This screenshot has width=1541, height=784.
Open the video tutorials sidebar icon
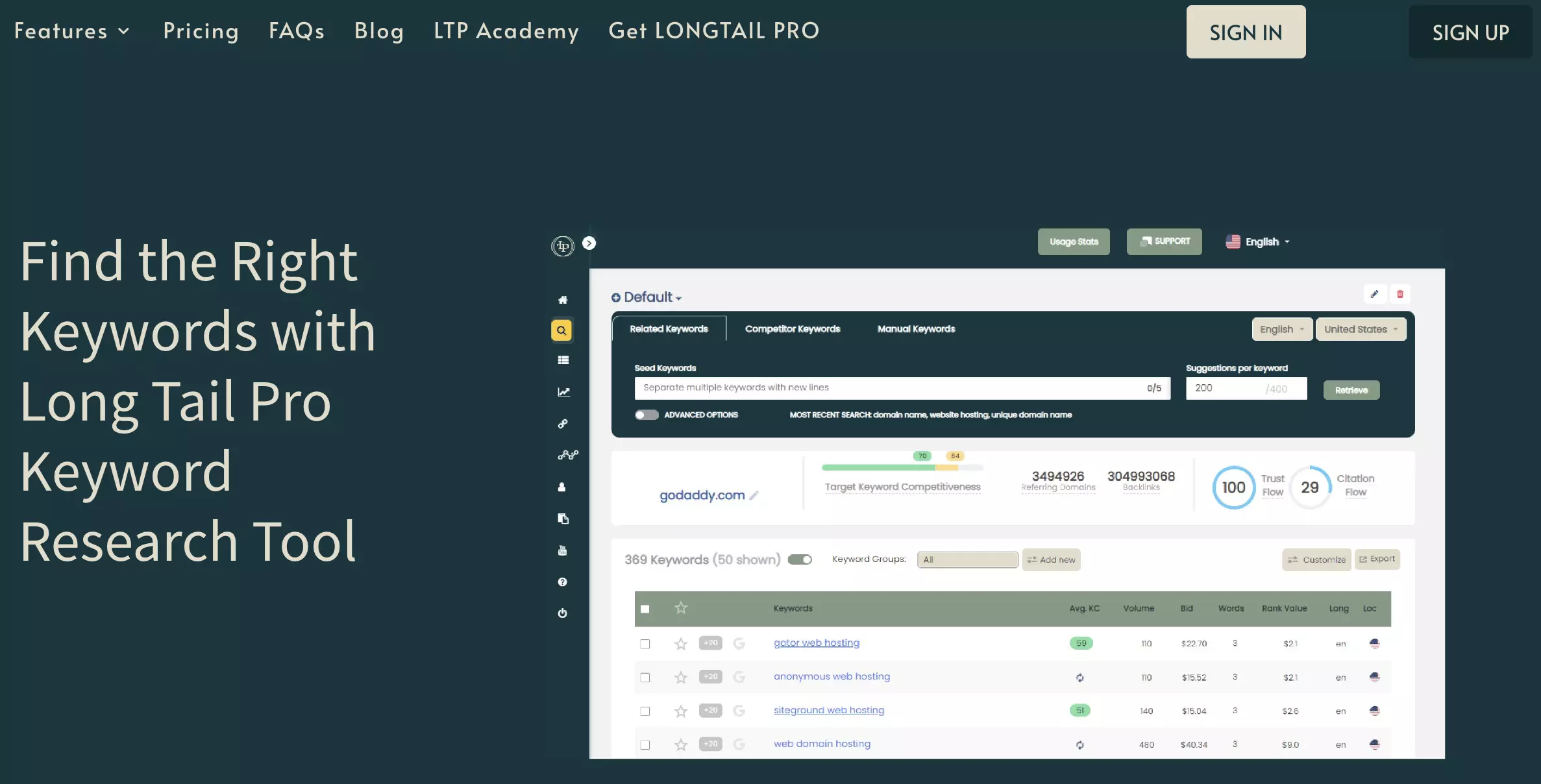pos(562,550)
